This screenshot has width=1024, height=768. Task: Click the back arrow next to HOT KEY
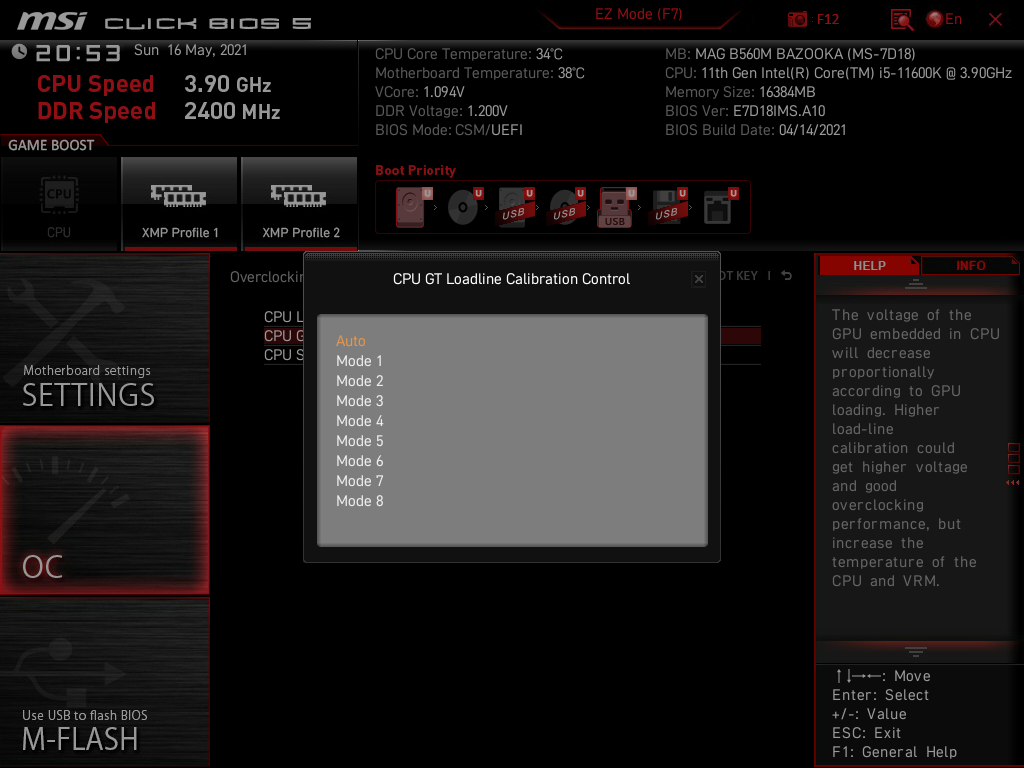coord(786,276)
